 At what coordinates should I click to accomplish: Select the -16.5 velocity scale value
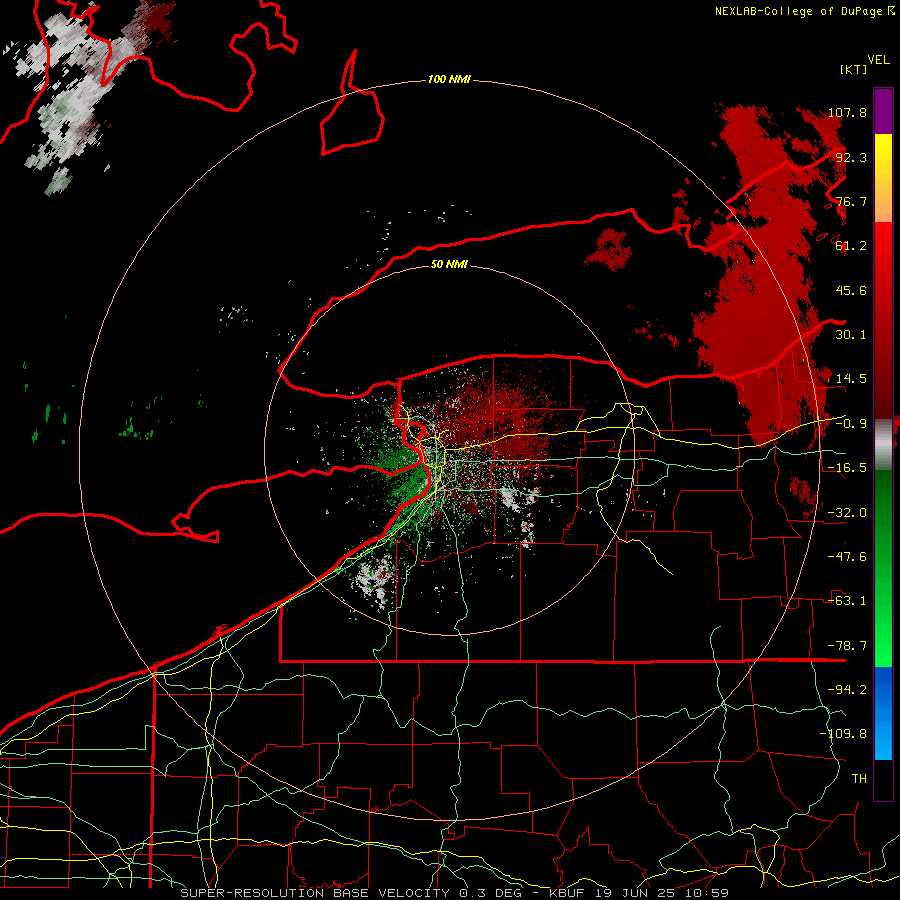pos(847,468)
